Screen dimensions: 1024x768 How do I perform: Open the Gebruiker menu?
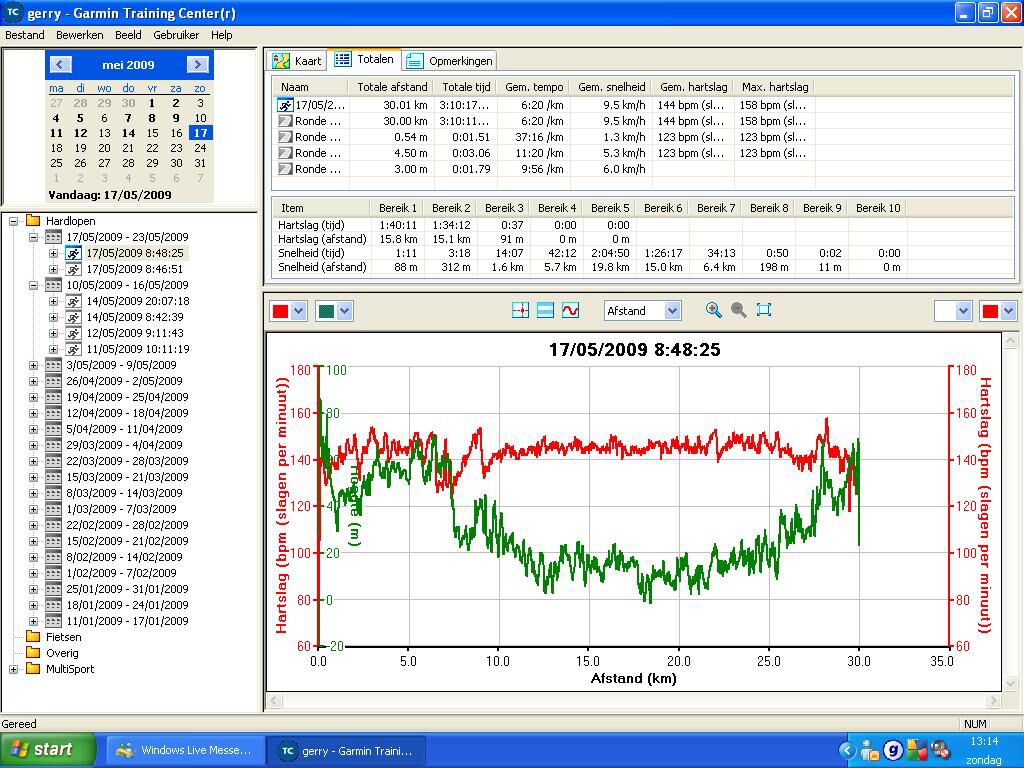click(176, 35)
